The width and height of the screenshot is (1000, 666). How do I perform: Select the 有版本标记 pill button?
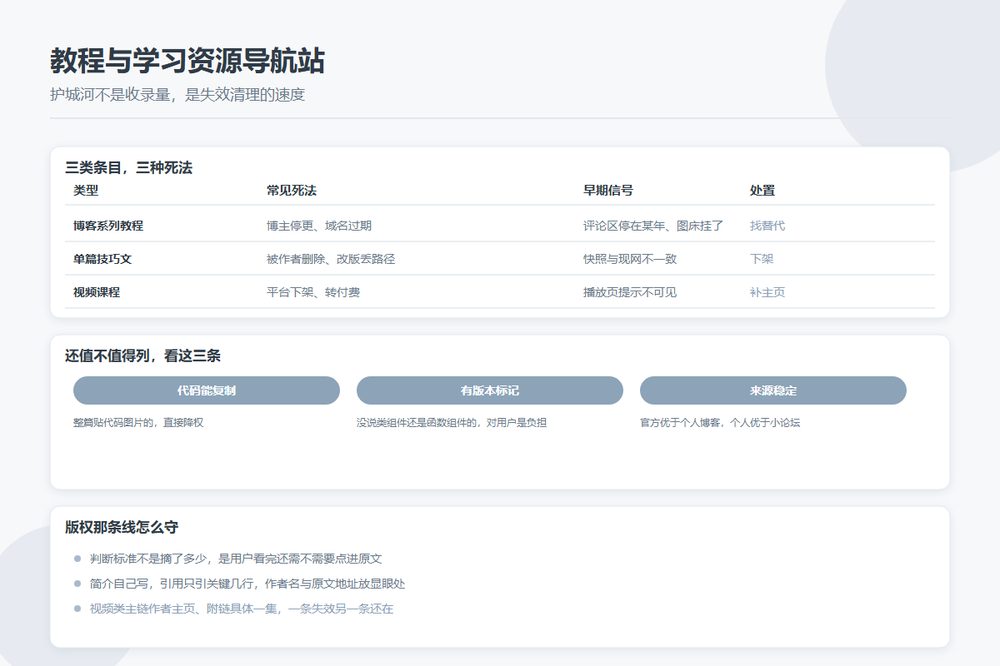click(489, 390)
